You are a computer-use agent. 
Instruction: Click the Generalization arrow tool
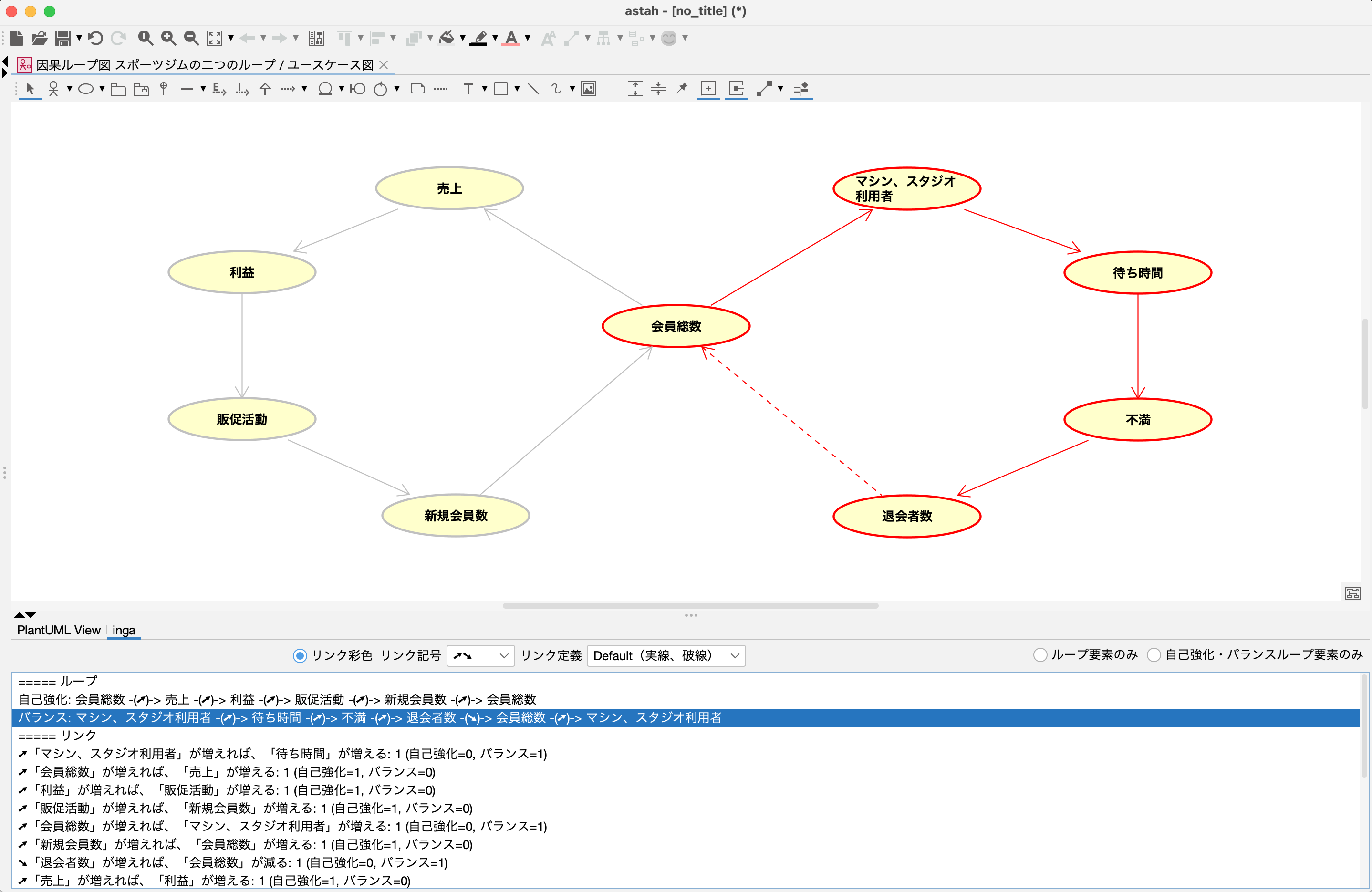[x=265, y=89]
